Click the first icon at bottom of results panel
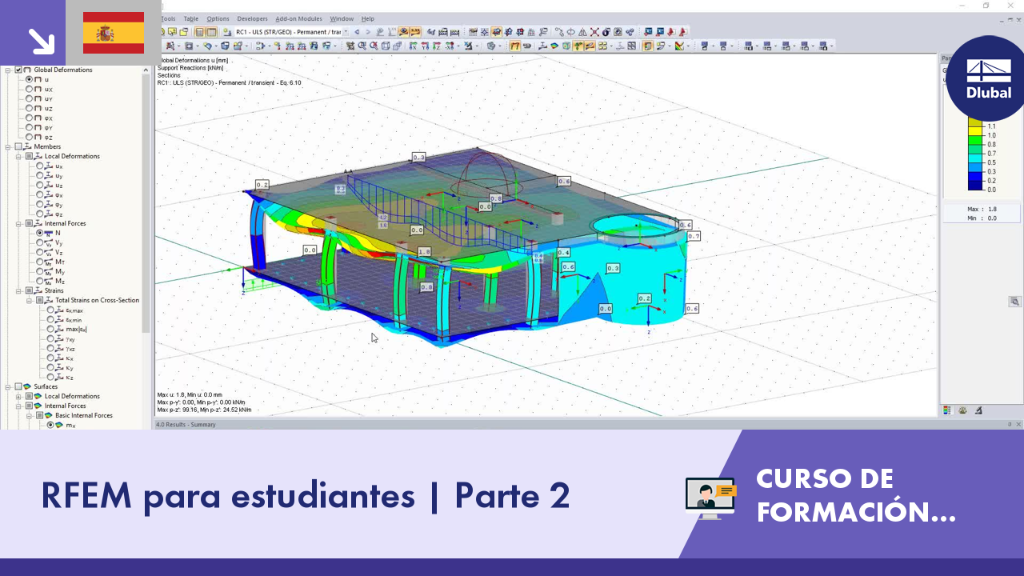 tap(947, 410)
